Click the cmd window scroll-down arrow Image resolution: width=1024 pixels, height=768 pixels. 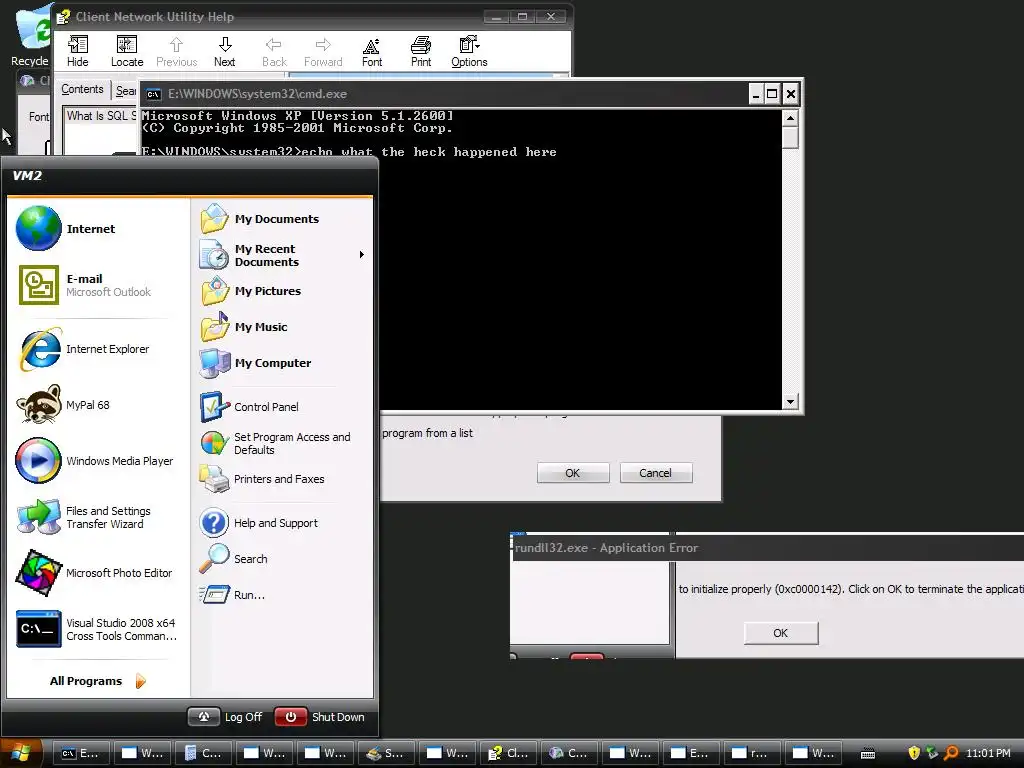[790, 402]
